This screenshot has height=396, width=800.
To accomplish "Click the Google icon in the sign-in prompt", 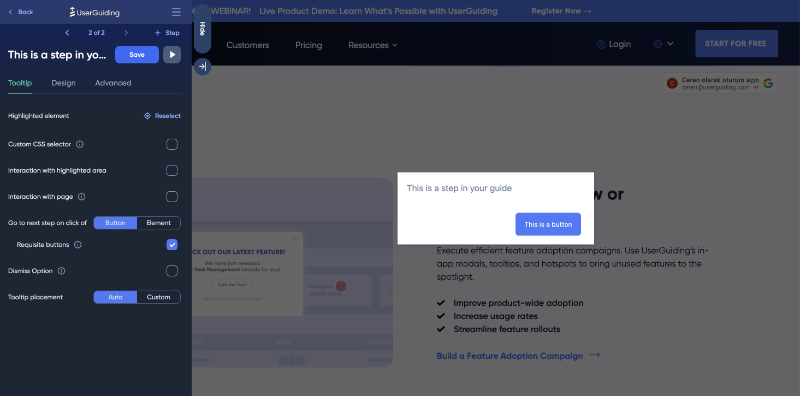I will click(x=768, y=83).
